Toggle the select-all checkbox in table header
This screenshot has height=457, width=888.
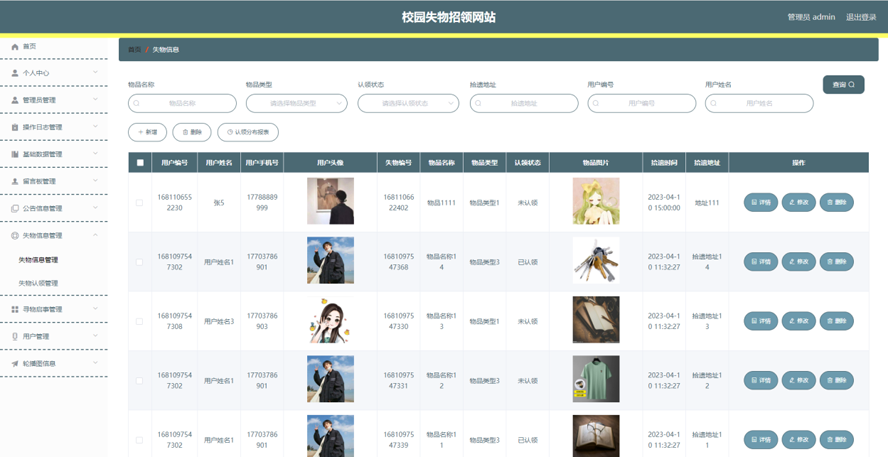pos(140,162)
